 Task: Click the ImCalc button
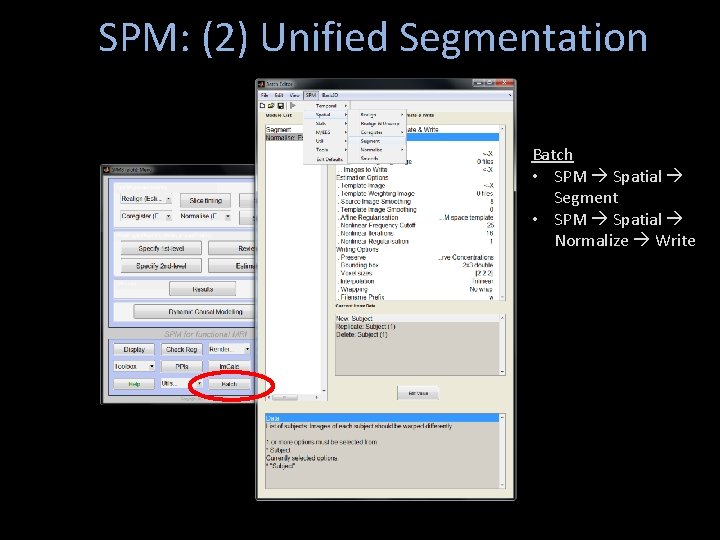point(229,366)
